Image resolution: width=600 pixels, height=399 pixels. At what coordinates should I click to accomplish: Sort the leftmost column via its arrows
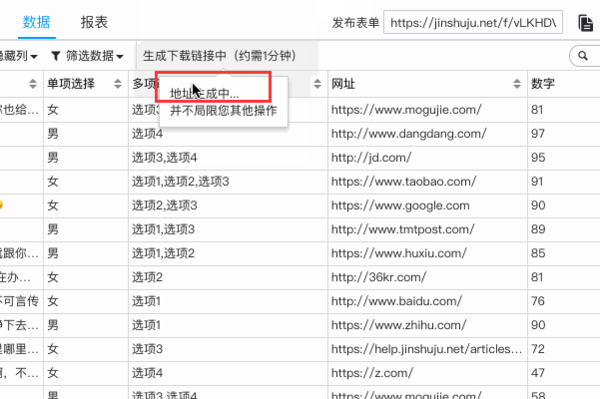tap(33, 84)
